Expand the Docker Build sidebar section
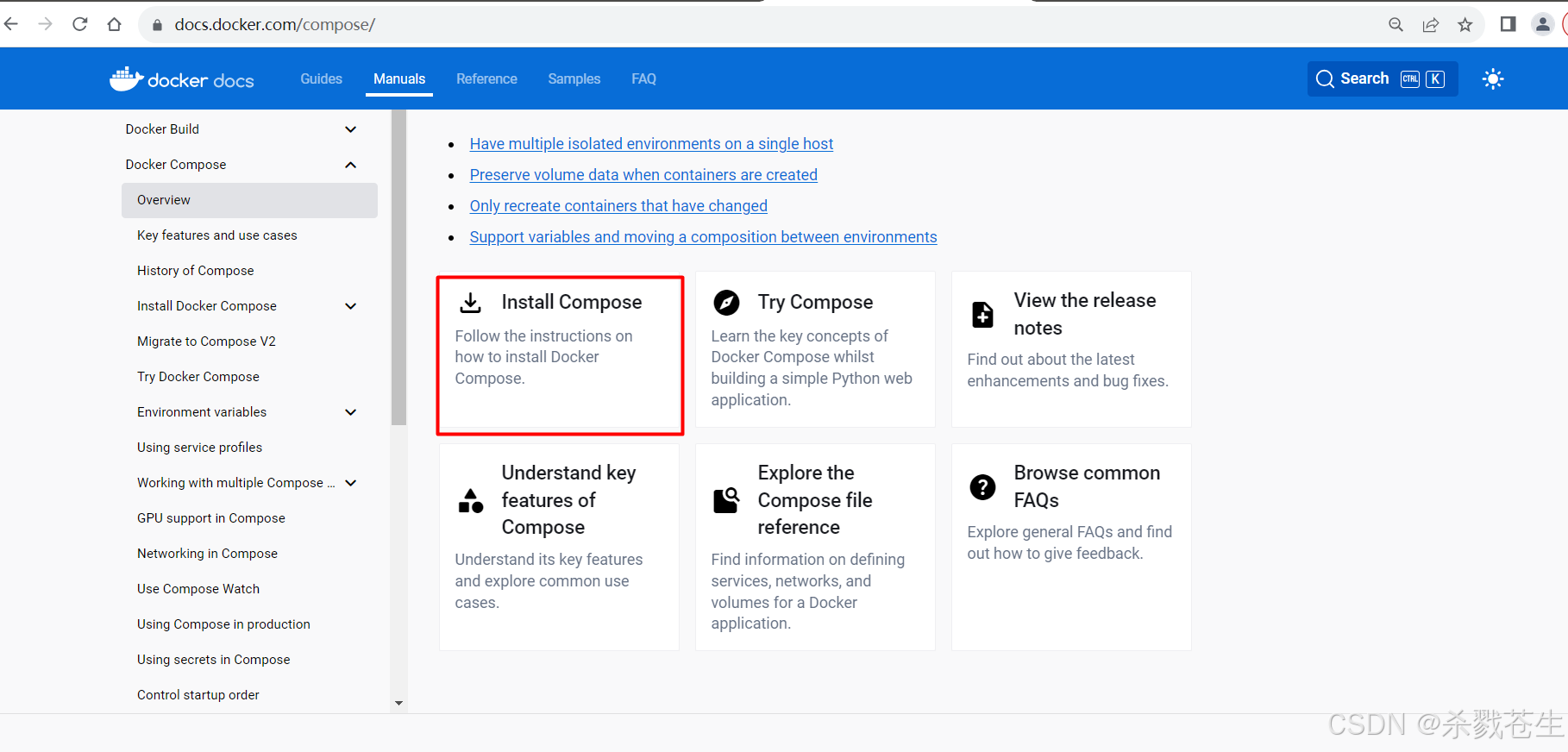1568x752 pixels. (x=350, y=129)
